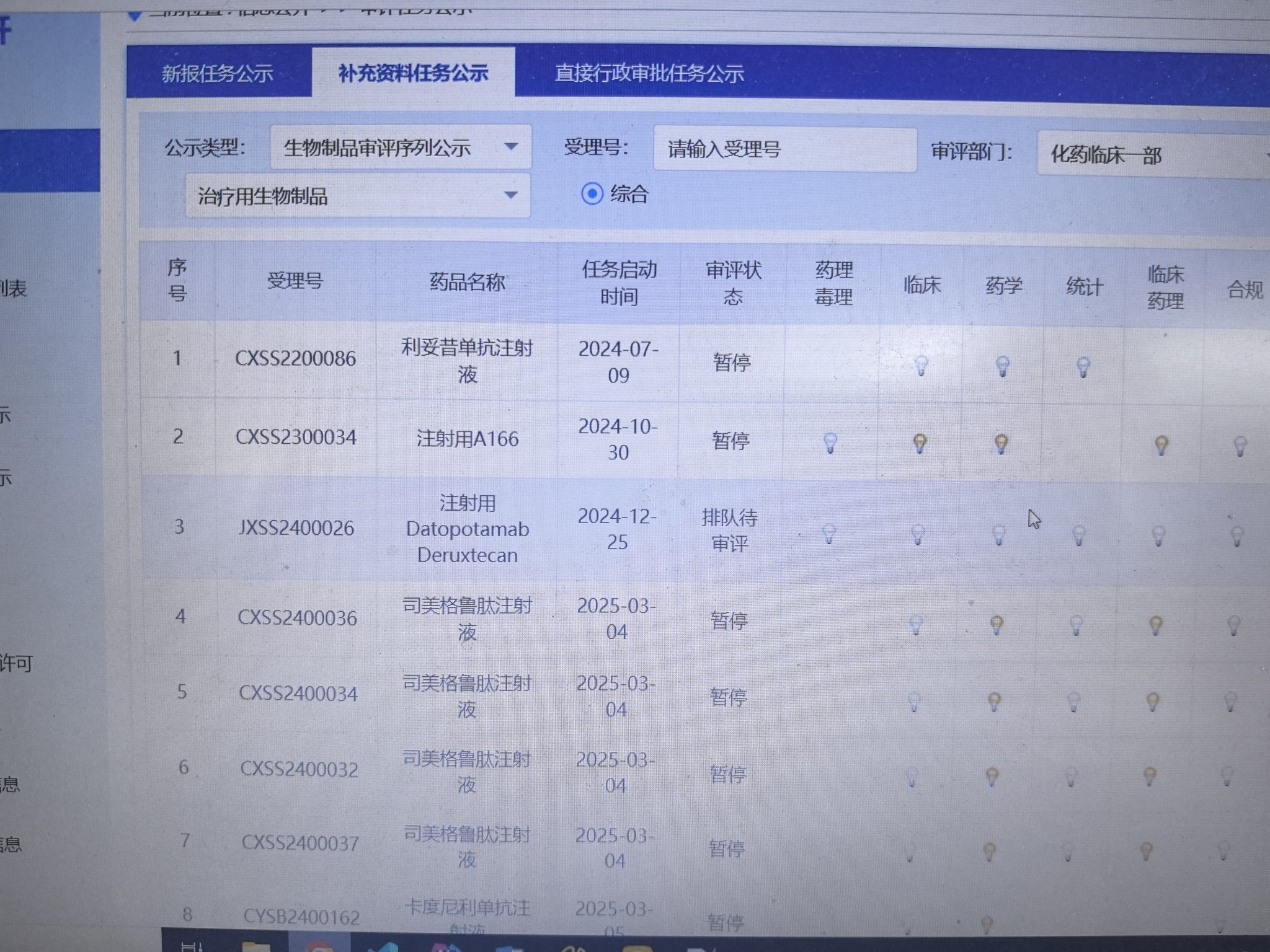Click acceptance number JXSS2400026

click(296, 528)
